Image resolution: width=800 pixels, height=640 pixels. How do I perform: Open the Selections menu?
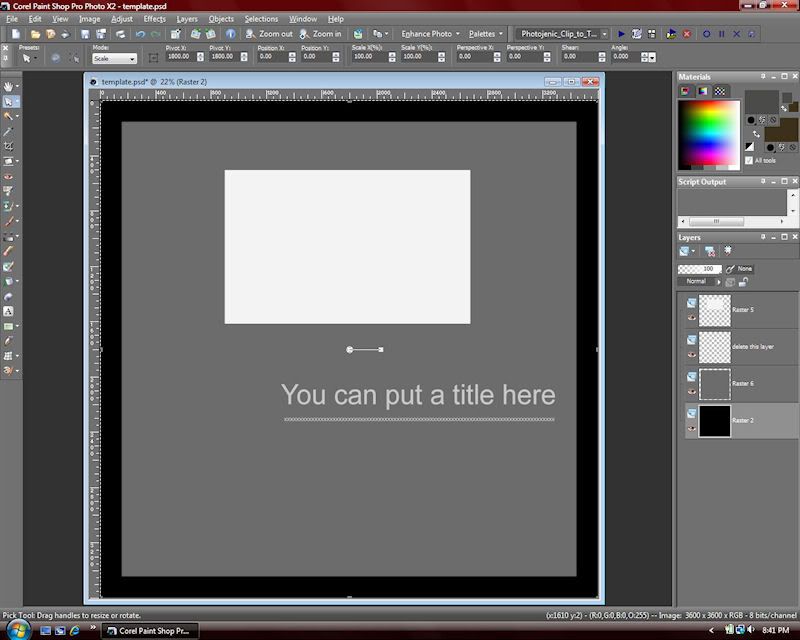[x=262, y=19]
